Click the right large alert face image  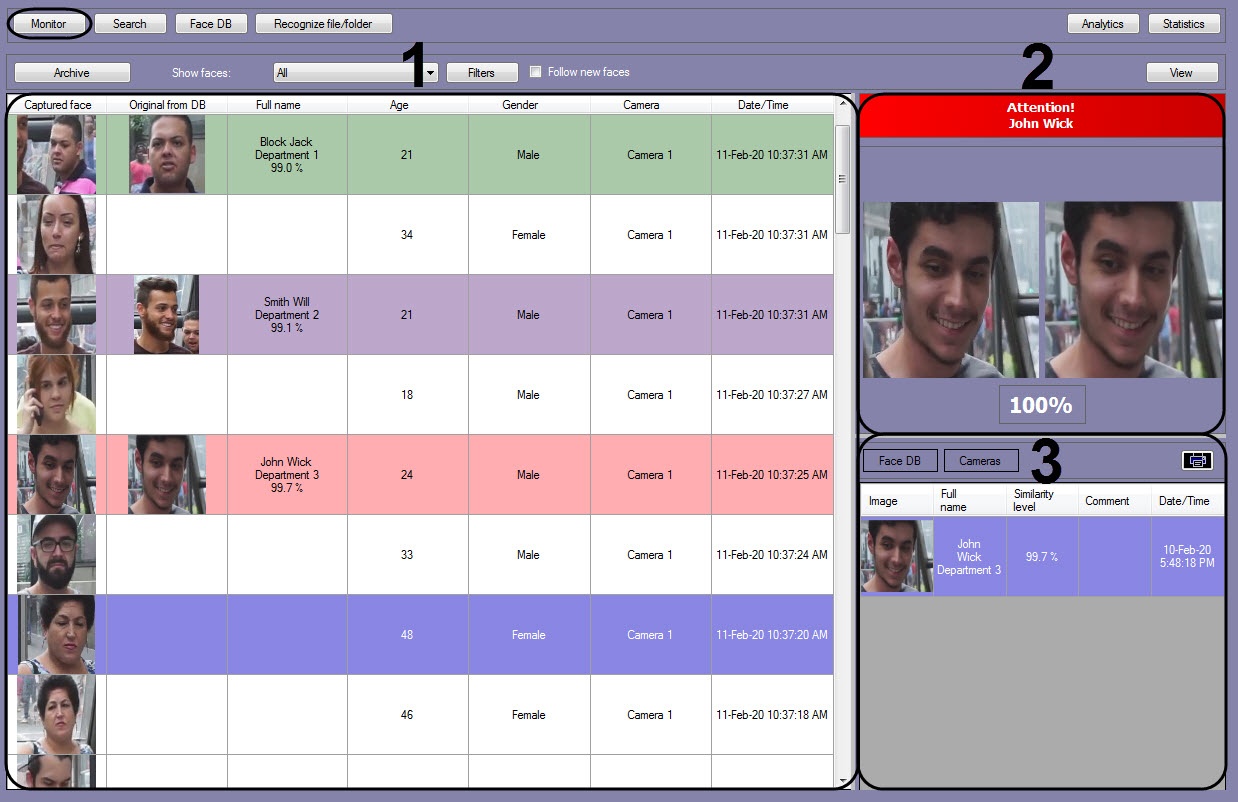point(1133,290)
